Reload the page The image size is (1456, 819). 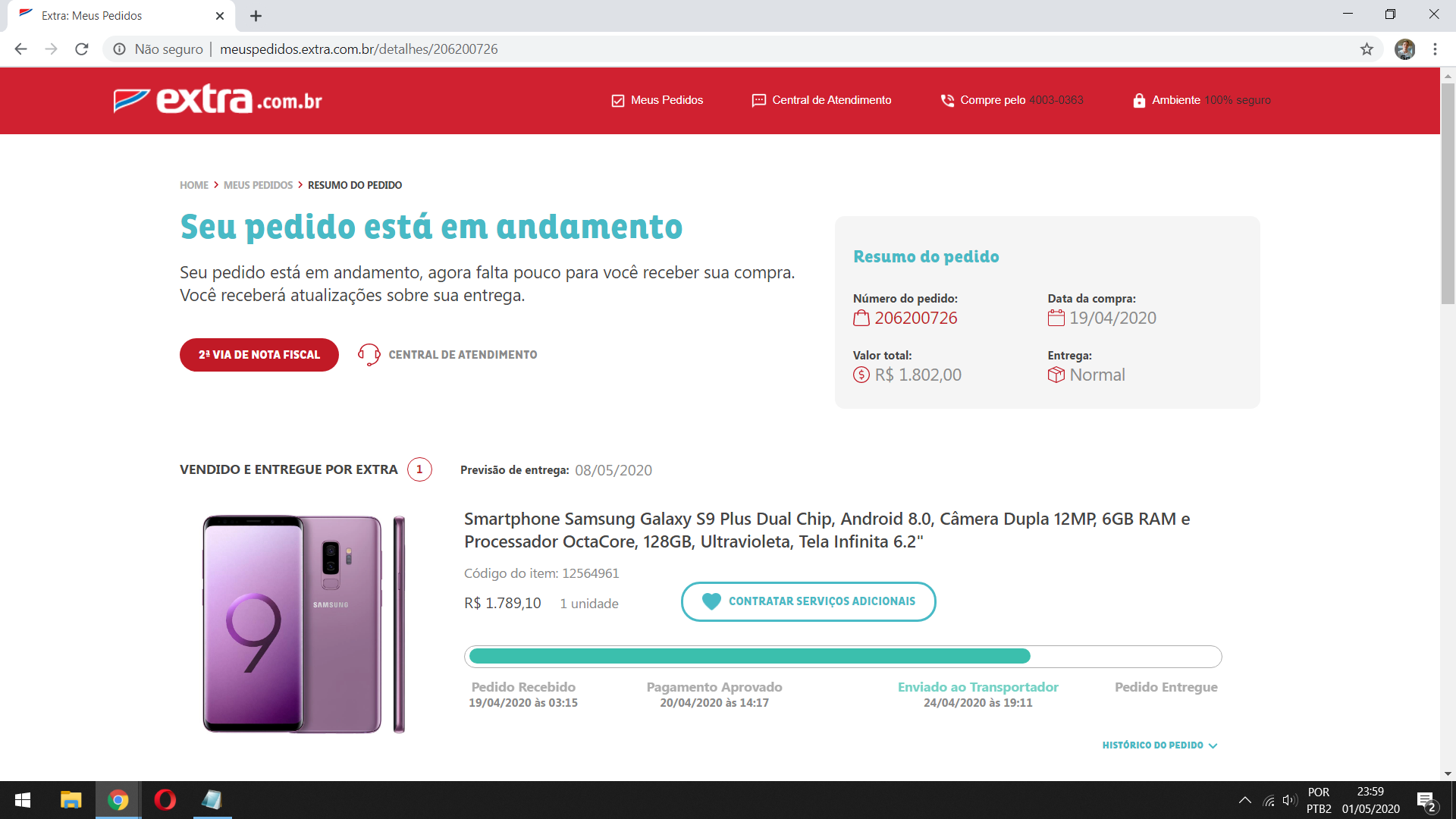click(82, 49)
